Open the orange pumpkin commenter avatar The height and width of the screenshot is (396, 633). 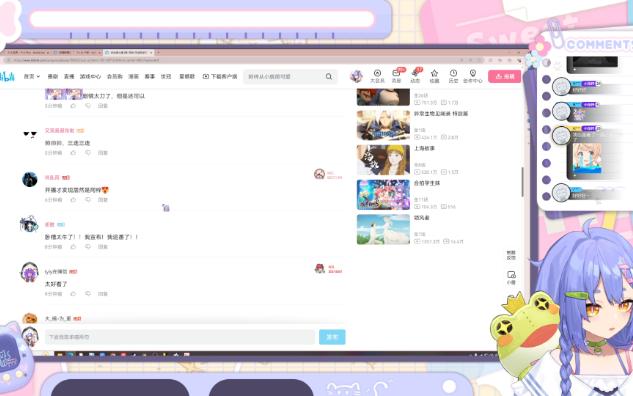(29, 318)
